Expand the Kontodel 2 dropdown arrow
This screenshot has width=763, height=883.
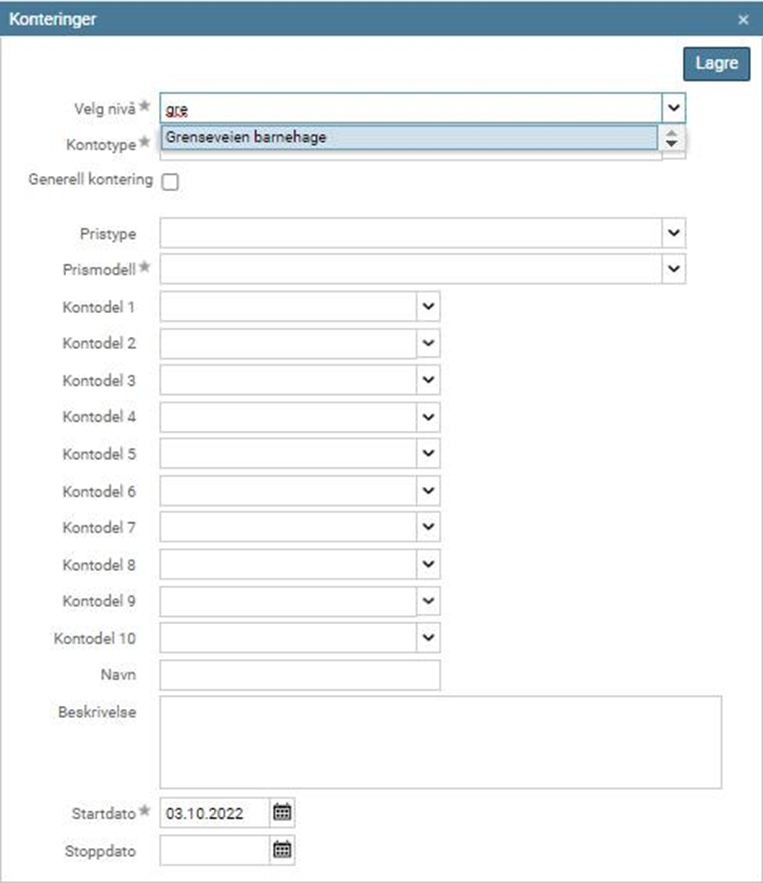(x=429, y=343)
